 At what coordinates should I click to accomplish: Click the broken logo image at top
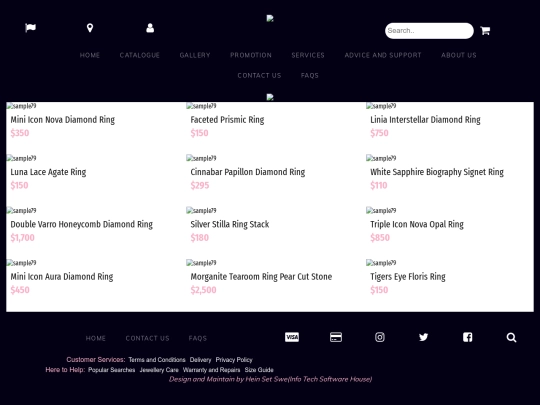pyautogui.click(x=270, y=18)
